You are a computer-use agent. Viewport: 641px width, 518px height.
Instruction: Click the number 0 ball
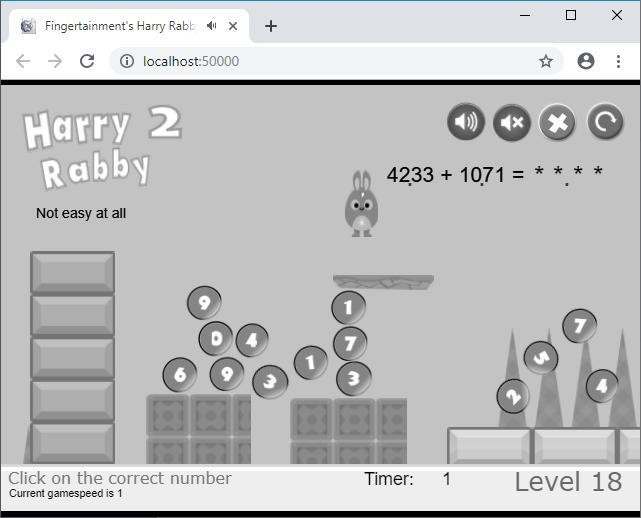tap(216, 339)
